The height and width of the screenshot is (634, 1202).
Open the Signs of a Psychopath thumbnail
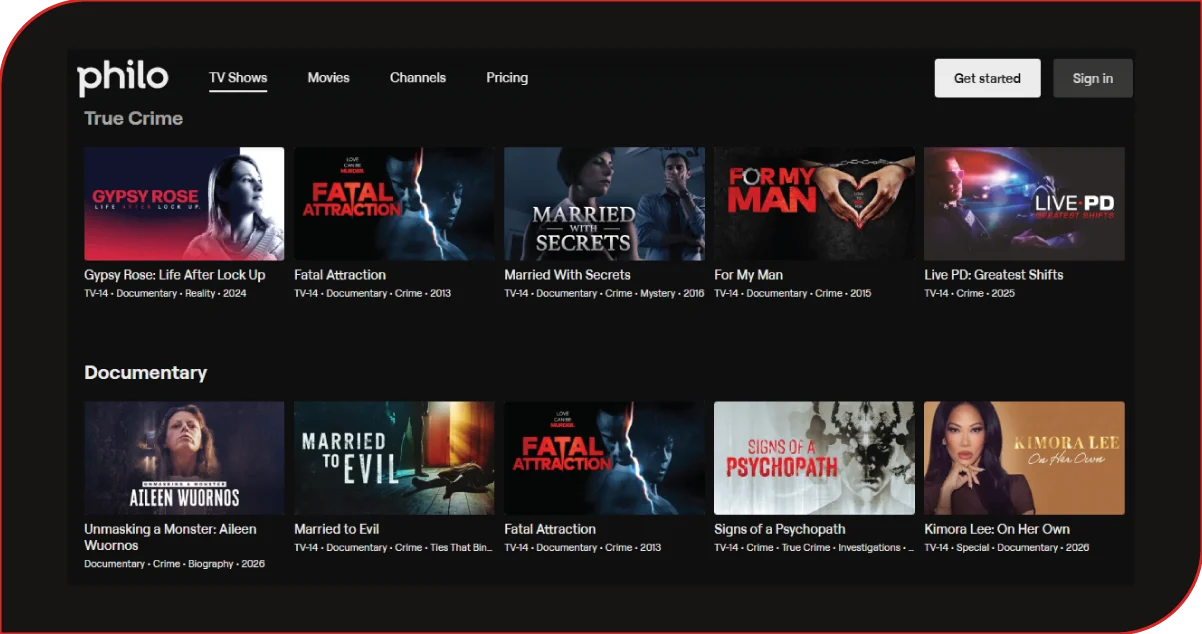pos(814,458)
